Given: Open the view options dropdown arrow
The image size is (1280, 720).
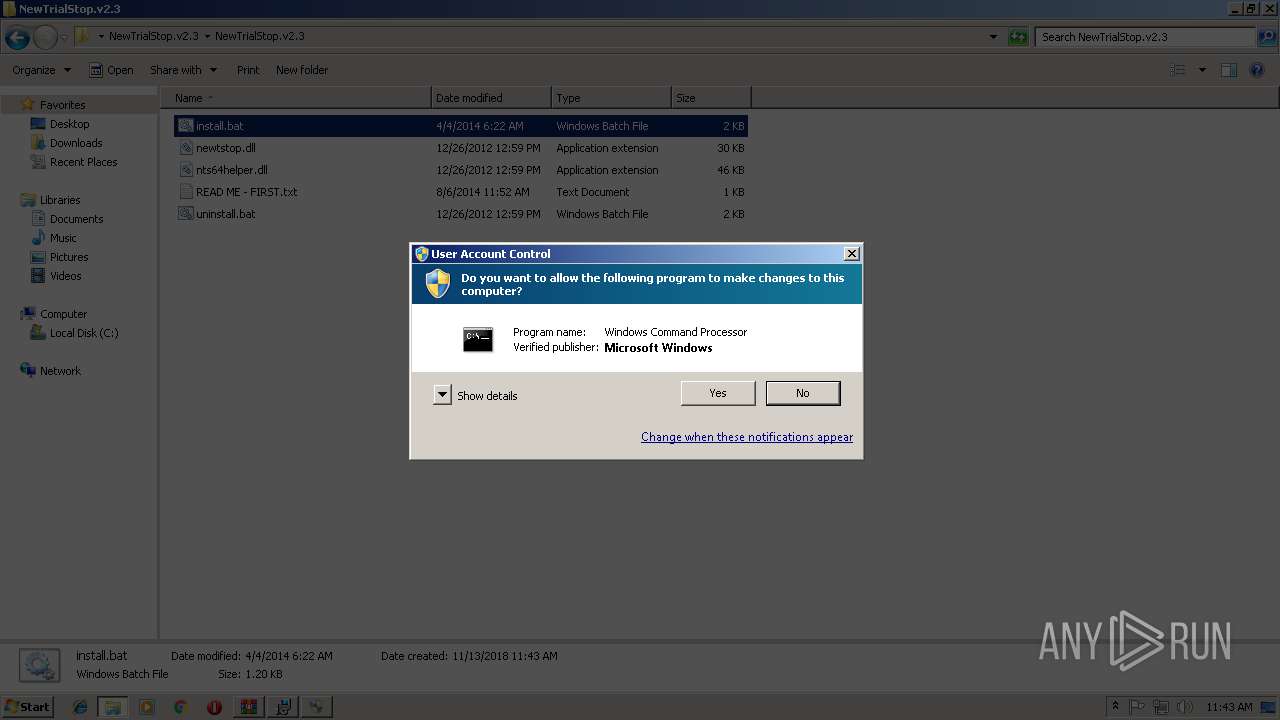Looking at the screenshot, I should [x=1202, y=70].
